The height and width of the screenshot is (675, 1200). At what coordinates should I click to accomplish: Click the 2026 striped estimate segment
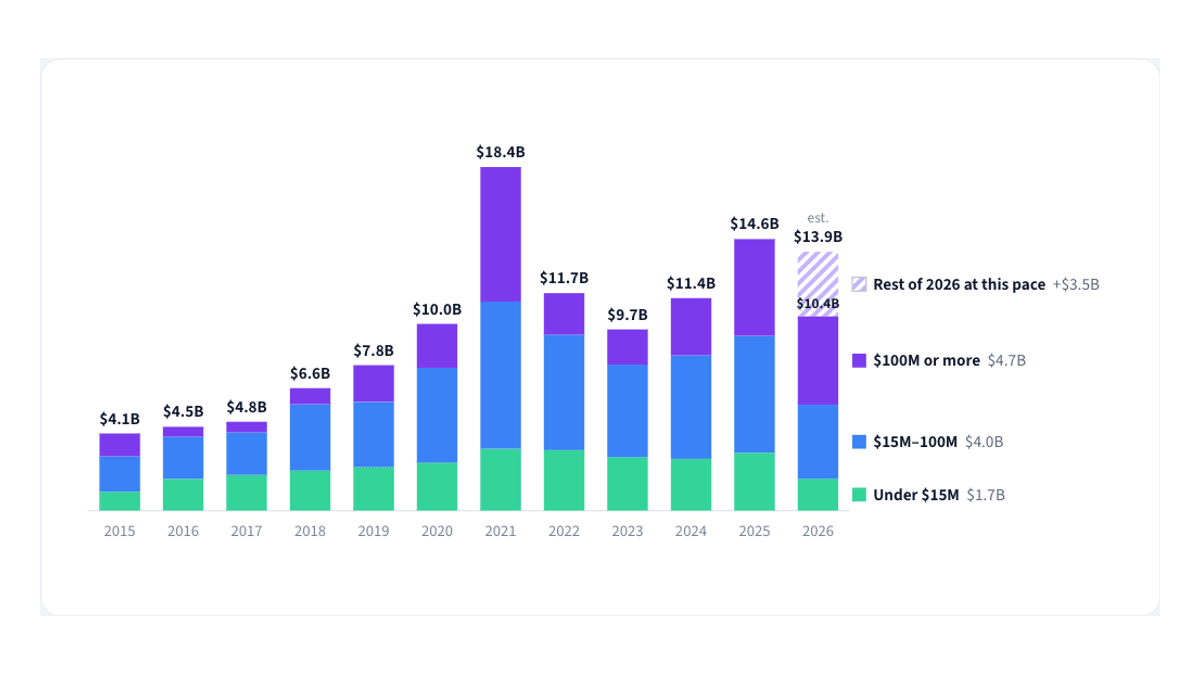(x=818, y=284)
